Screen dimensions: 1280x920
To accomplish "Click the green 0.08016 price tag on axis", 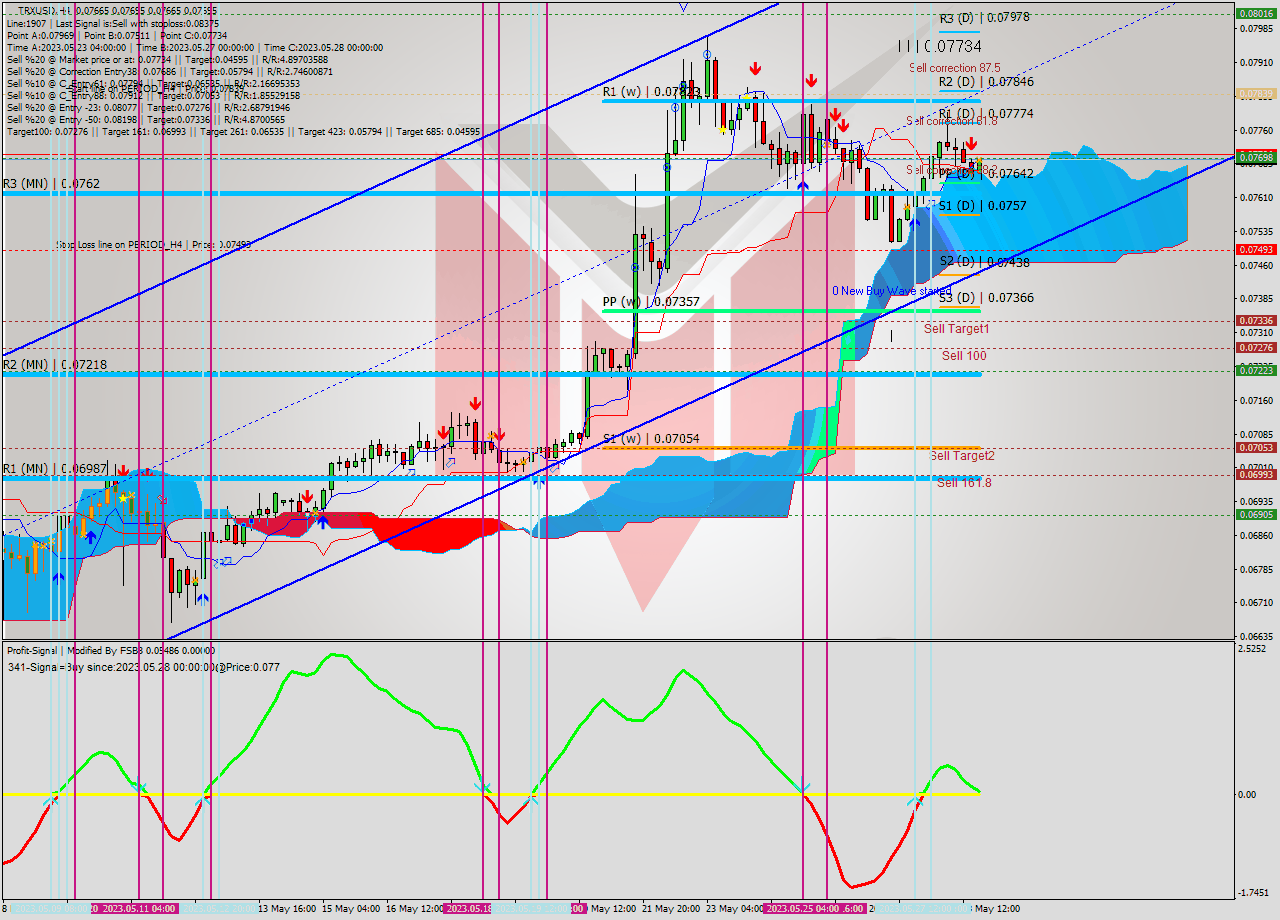I will [1255, 14].
